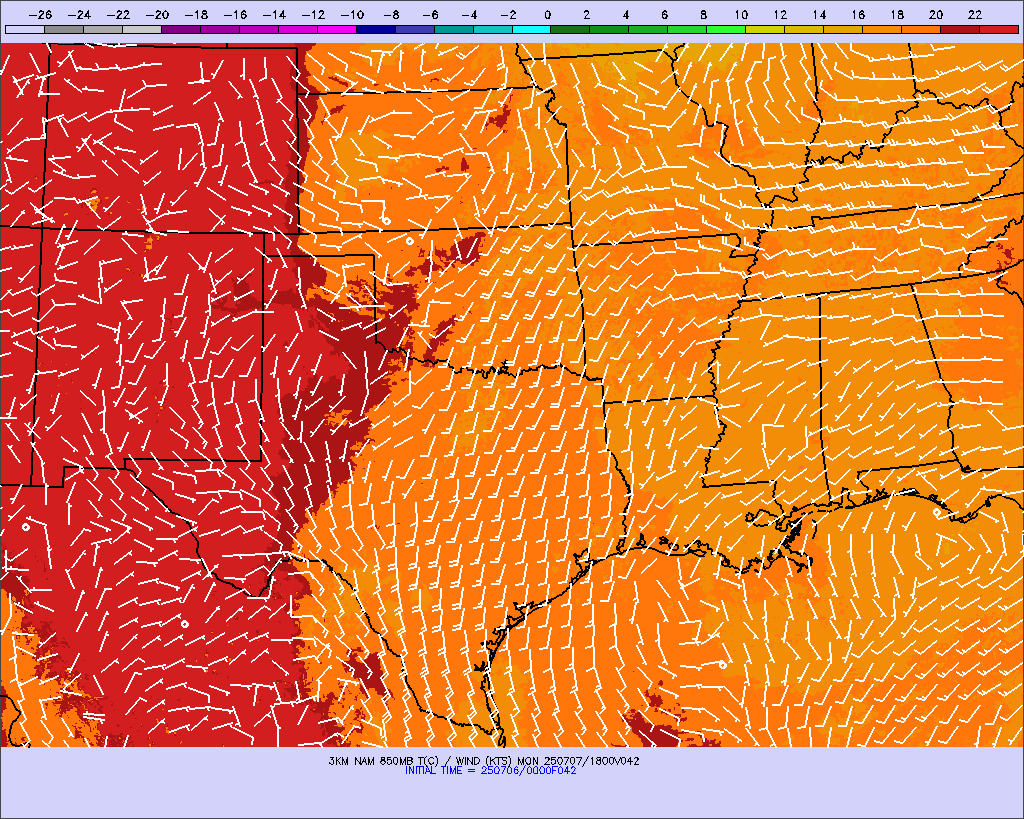Click the "10" legend label
The height and width of the screenshot is (819, 1024).
[741, 14]
